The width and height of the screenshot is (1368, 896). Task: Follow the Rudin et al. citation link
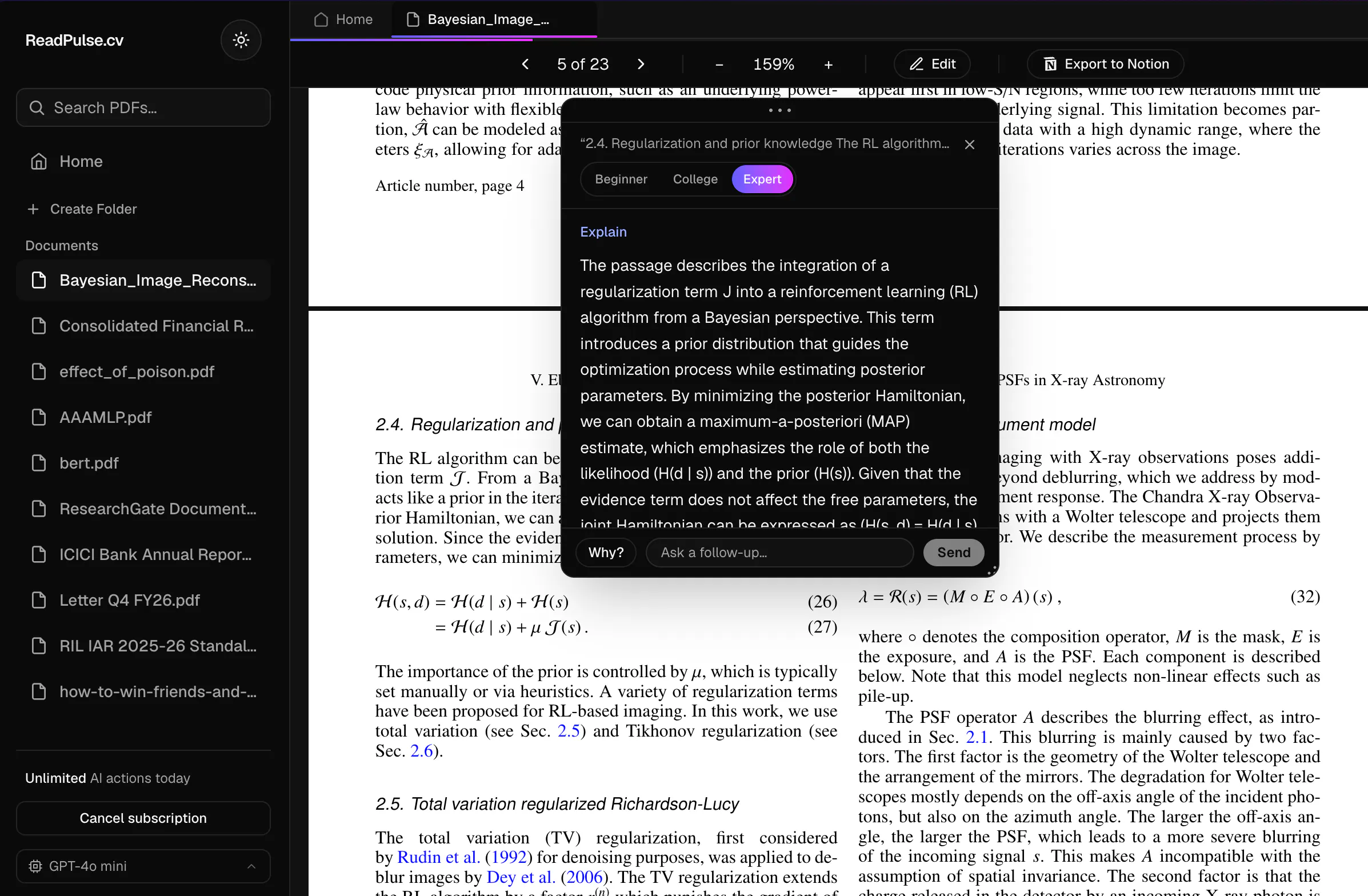pyautogui.click(x=438, y=857)
